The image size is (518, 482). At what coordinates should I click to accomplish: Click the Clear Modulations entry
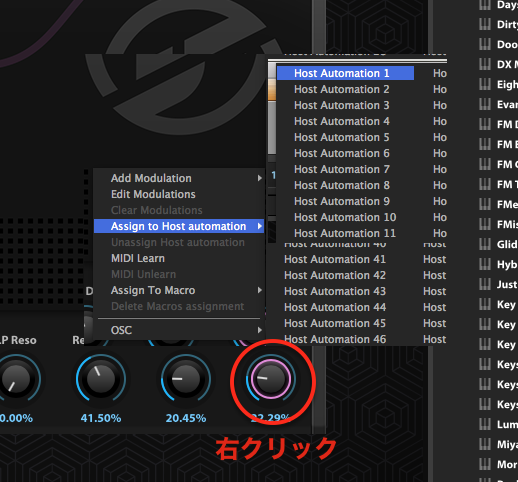coord(157,210)
